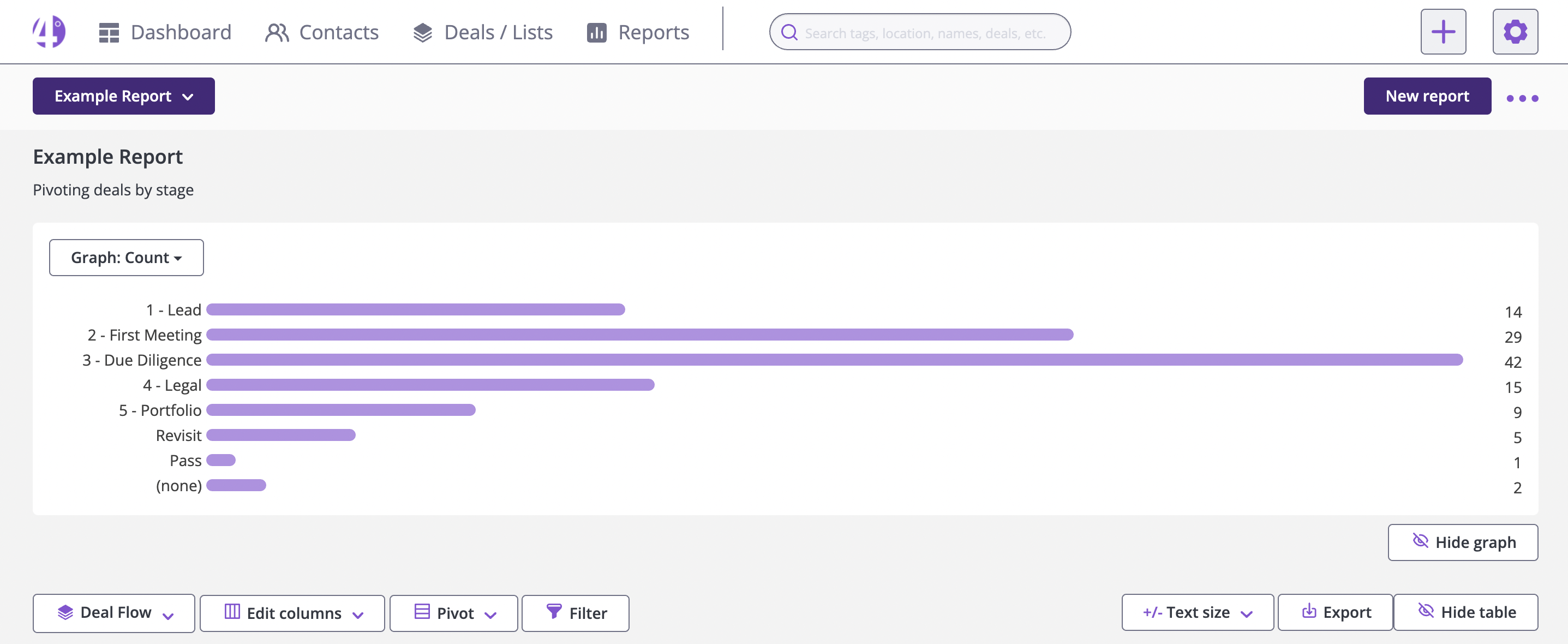Hide the table below the graph
Image resolution: width=1568 pixels, height=644 pixels.
pyautogui.click(x=1466, y=612)
